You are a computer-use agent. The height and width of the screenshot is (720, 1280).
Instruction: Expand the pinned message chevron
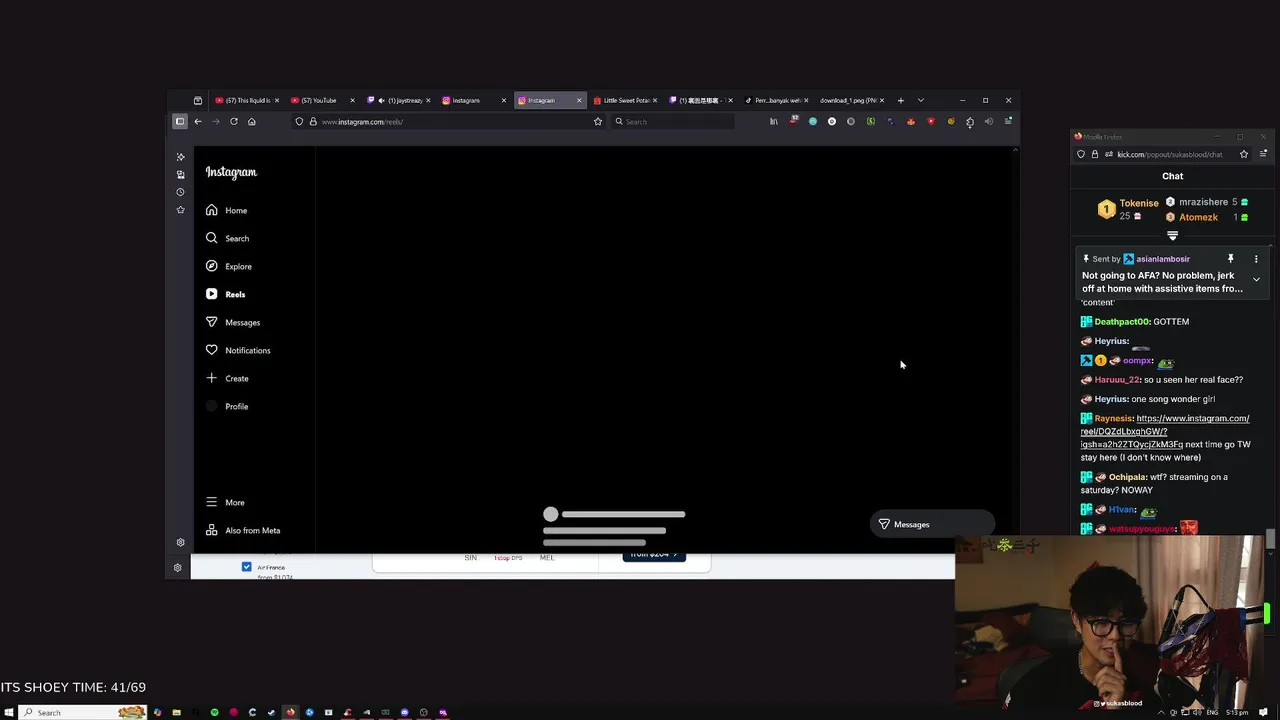pos(1256,280)
